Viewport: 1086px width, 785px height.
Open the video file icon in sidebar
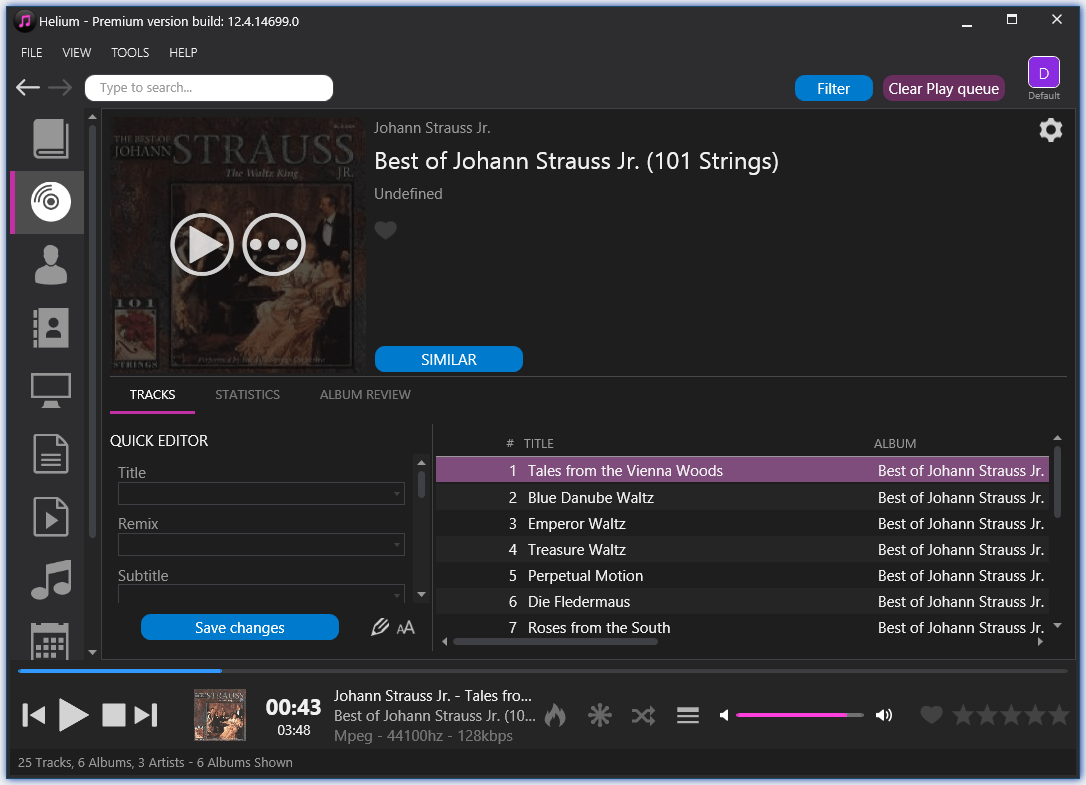pos(51,517)
